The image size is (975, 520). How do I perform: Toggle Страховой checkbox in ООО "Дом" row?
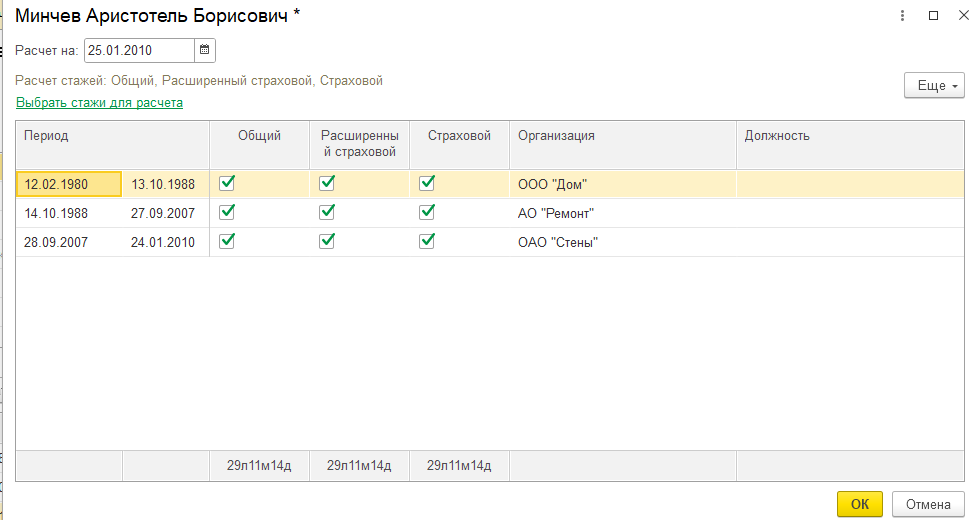tap(427, 184)
